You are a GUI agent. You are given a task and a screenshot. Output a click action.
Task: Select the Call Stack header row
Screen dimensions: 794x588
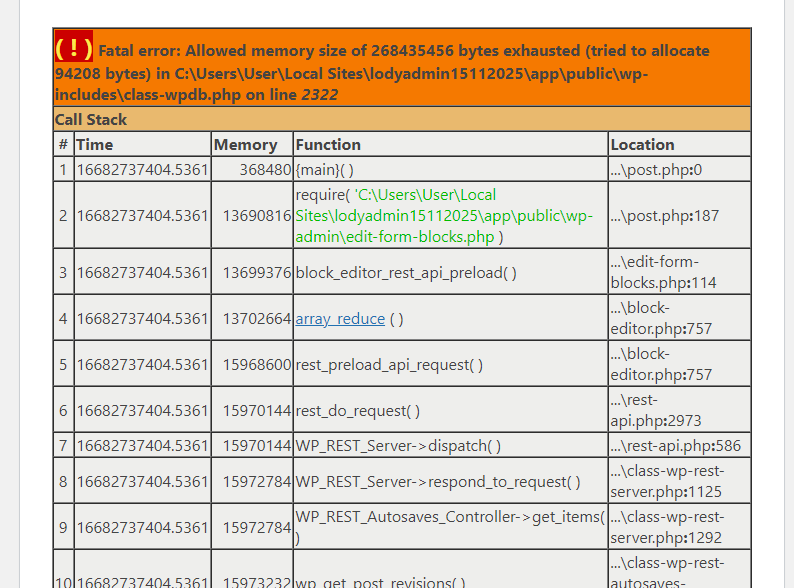(x=402, y=120)
